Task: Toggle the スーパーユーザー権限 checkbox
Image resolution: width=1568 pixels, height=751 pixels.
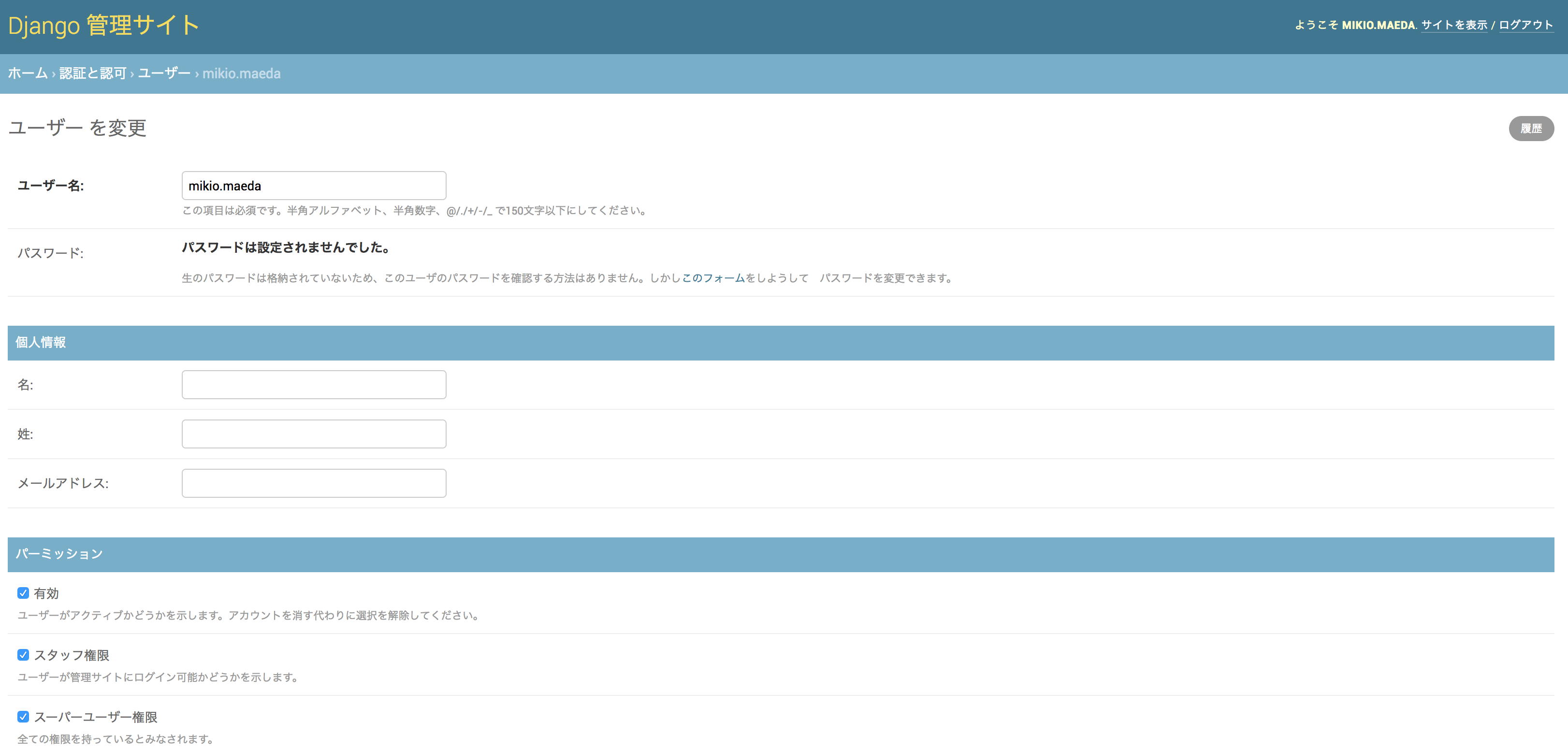Action: click(x=23, y=717)
